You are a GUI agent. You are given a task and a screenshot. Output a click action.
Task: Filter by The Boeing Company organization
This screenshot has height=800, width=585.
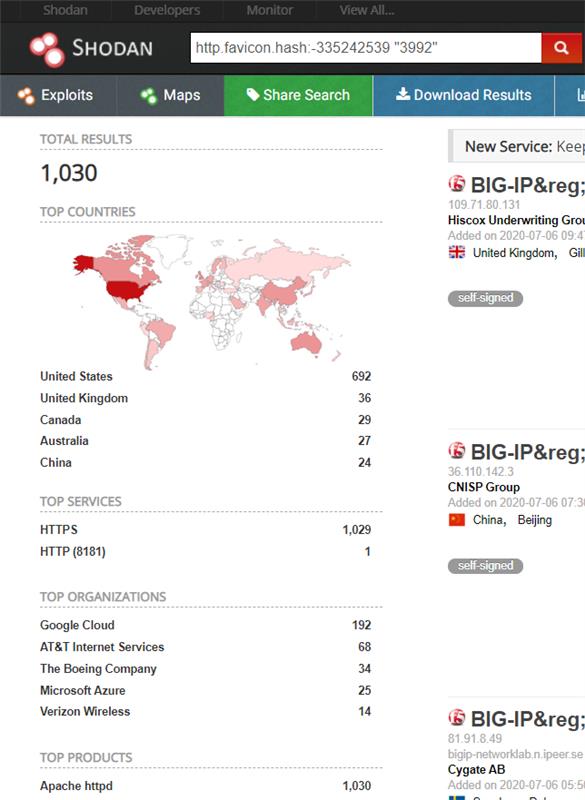point(98,669)
